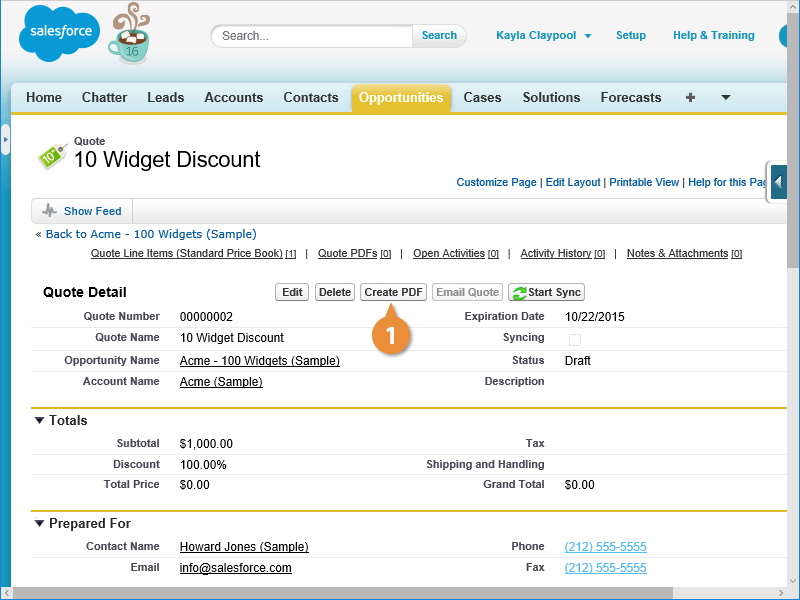Jump to Notes & Attachments related list
This screenshot has width=800, height=600.
pyautogui.click(x=684, y=254)
